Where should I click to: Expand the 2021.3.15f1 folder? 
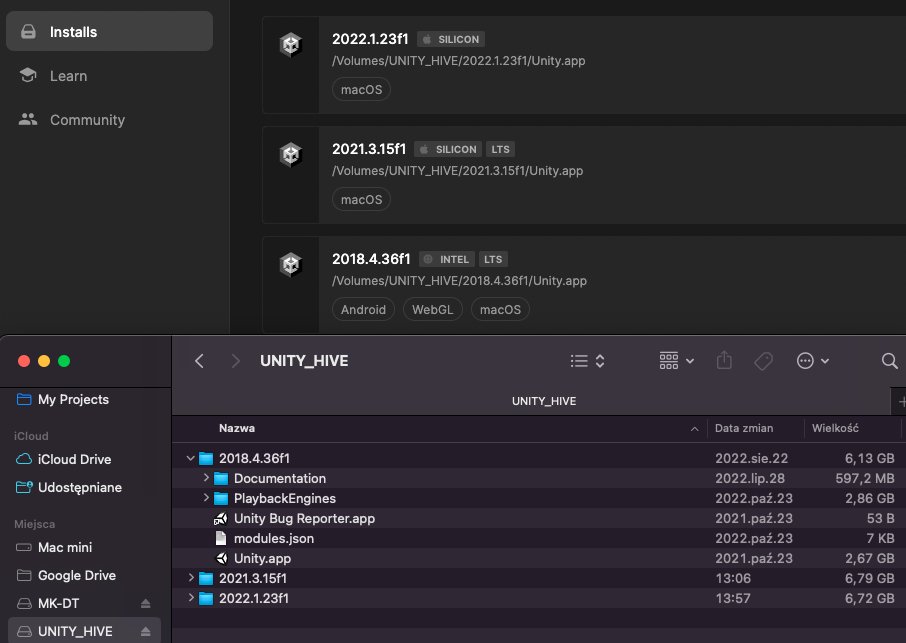pos(191,578)
